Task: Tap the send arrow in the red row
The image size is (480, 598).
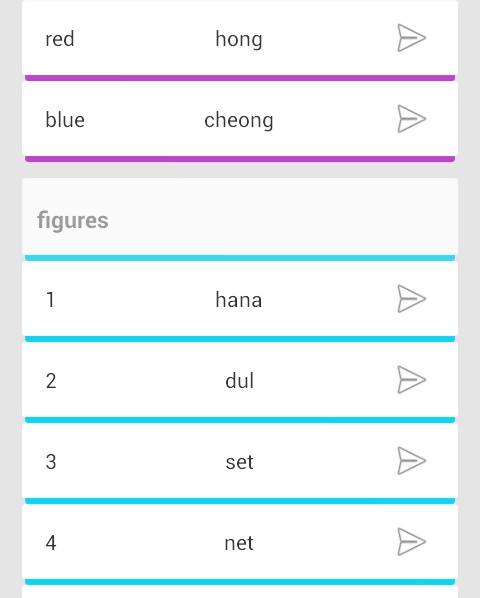Action: point(411,38)
